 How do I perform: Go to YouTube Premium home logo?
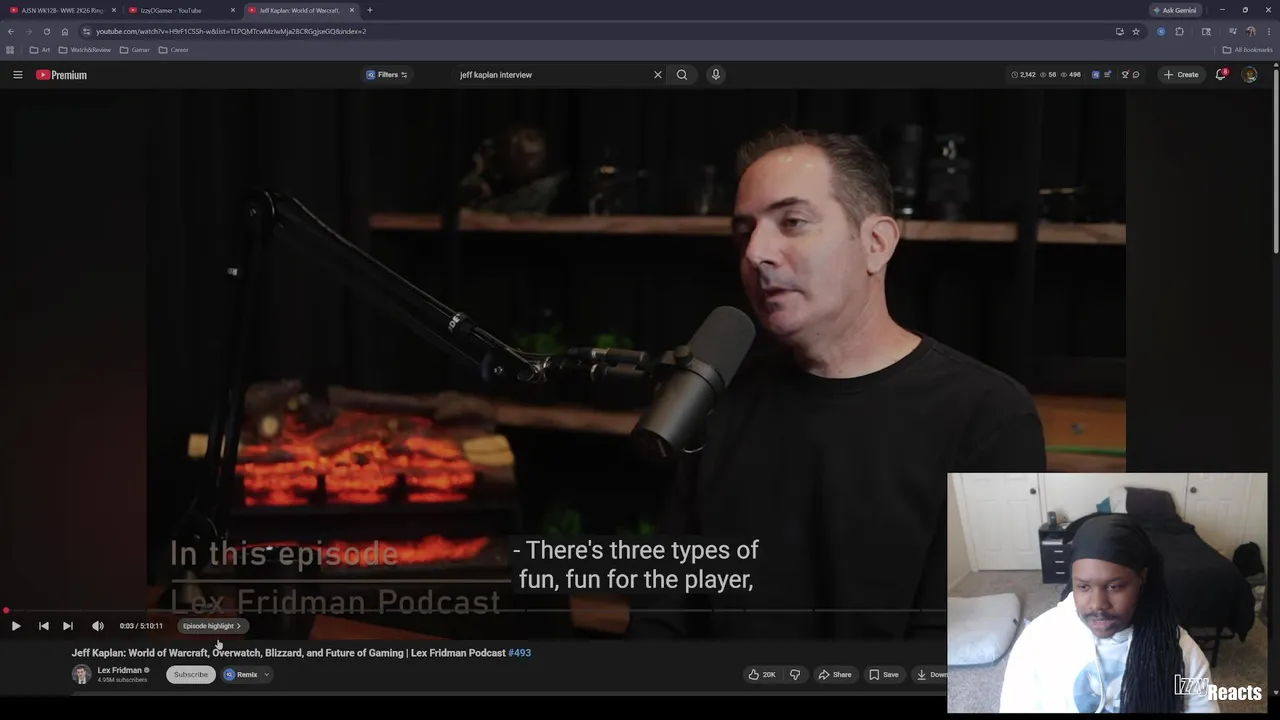coord(62,75)
